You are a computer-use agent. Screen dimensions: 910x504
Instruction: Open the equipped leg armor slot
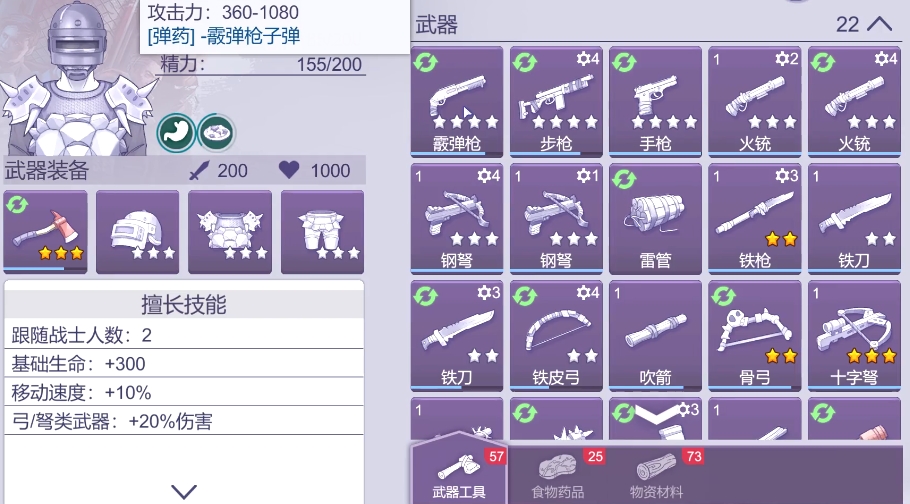coord(323,232)
